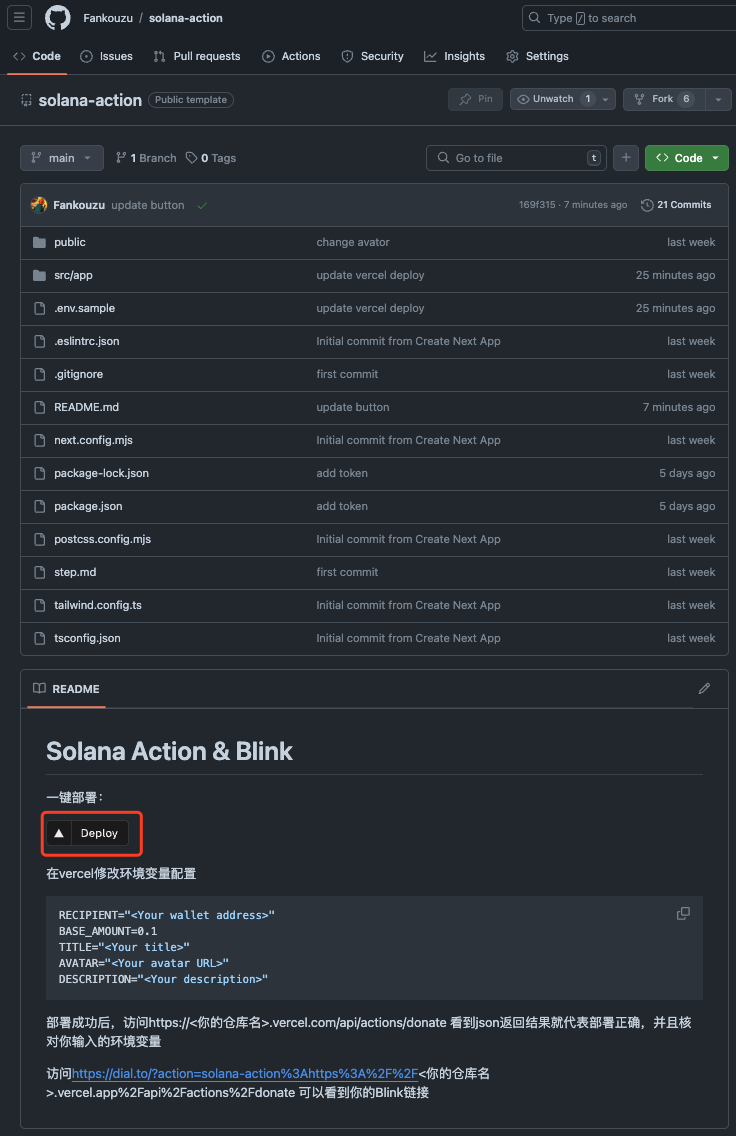Click the file icon beside package.json
Image resolution: width=736 pixels, height=1136 pixels.
[39, 506]
